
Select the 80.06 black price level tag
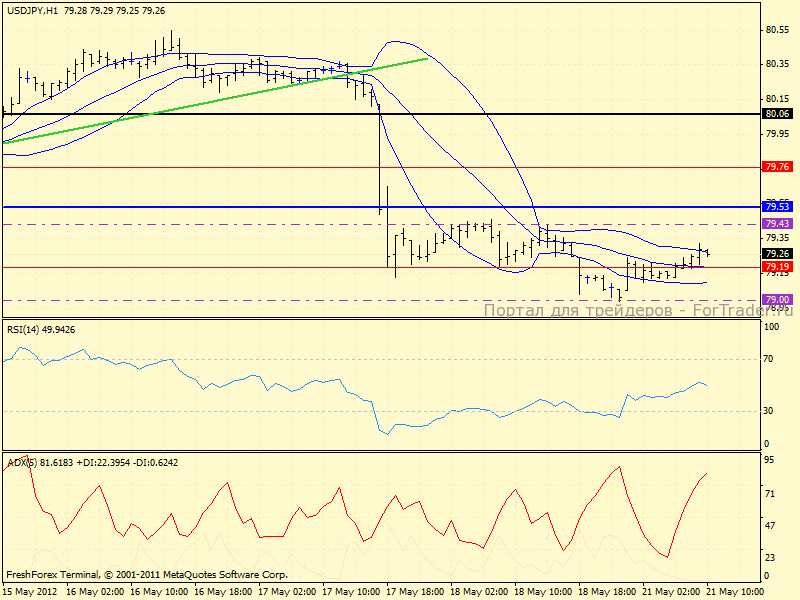tap(778, 114)
